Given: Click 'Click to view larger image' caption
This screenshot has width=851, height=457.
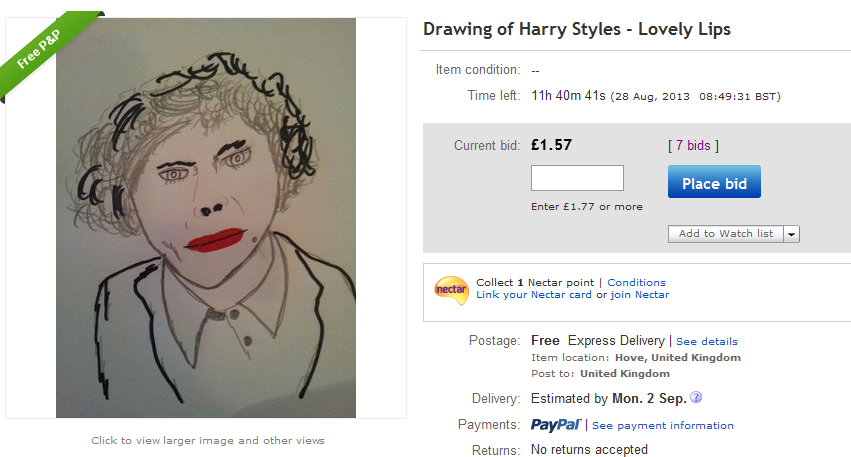Looking at the screenshot, I should [208, 440].
